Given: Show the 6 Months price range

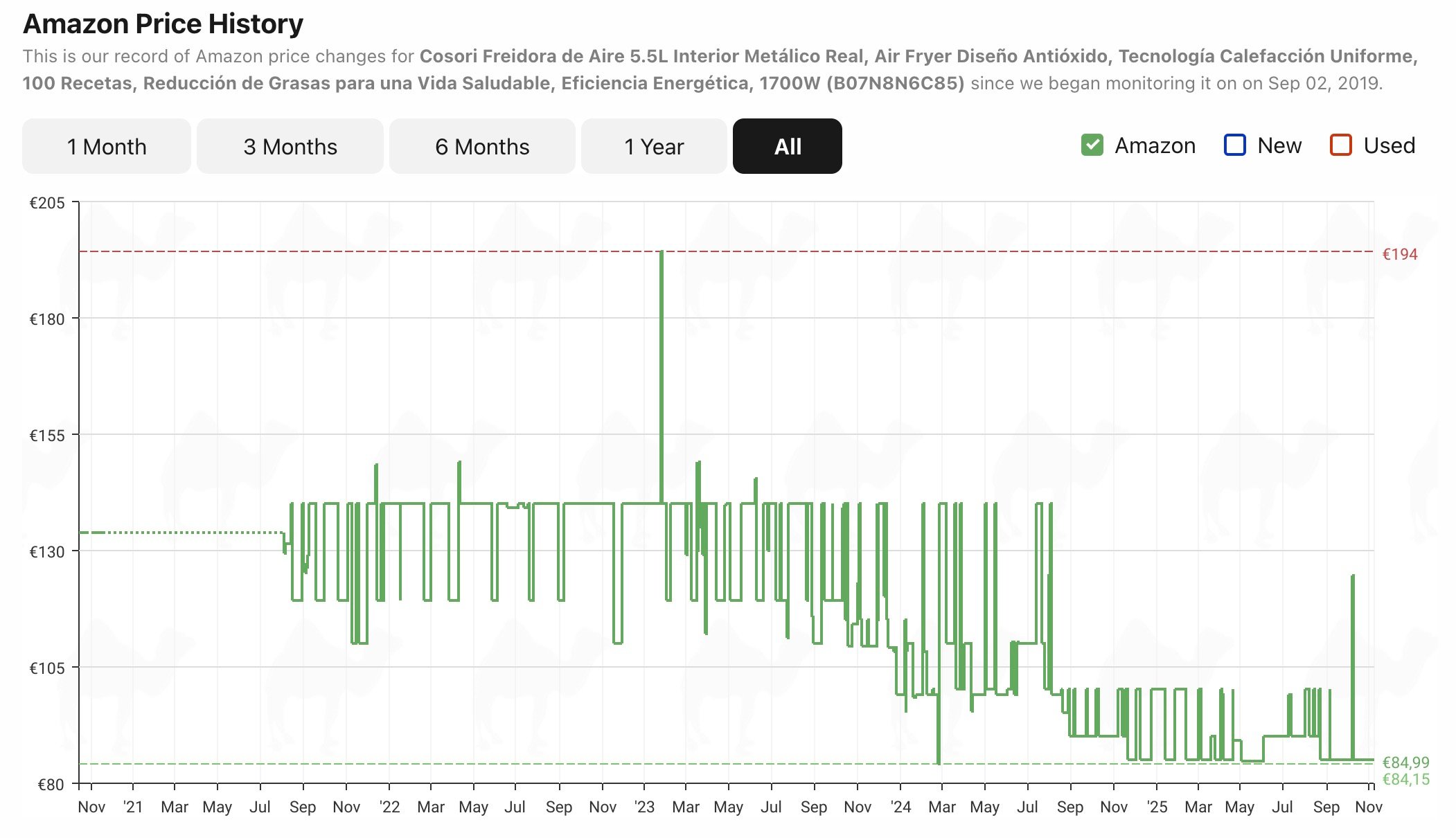Looking at the screenshot, I should (482, 146).
